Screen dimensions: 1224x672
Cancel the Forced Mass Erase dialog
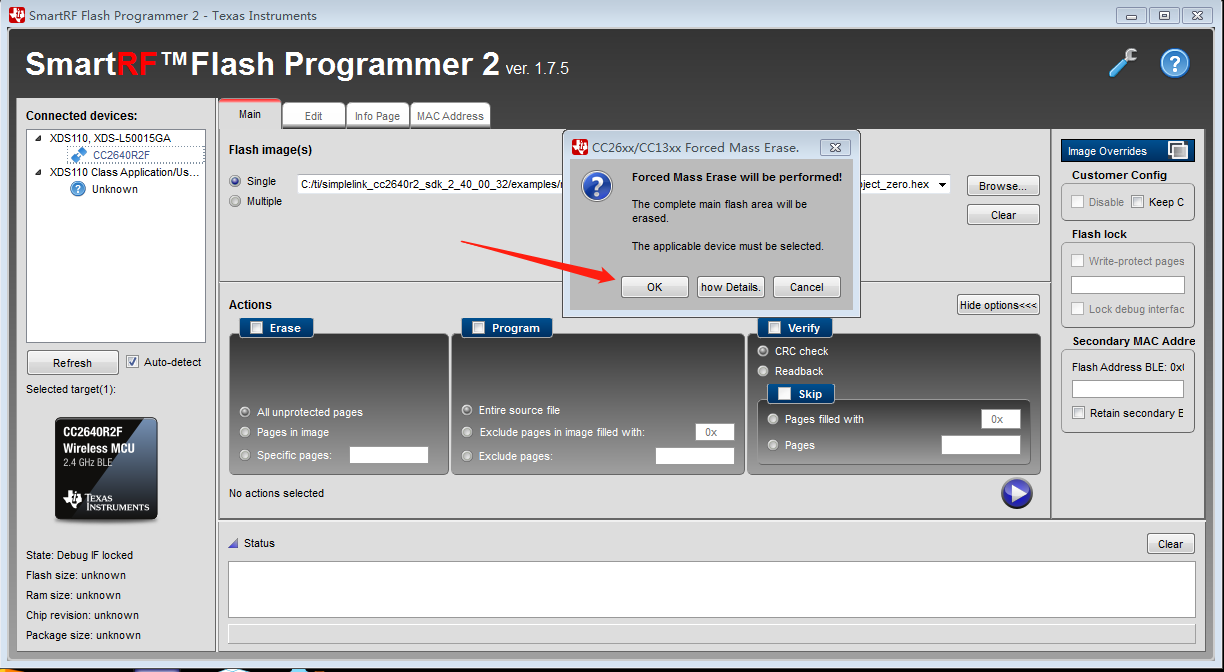tap(807, 287)
